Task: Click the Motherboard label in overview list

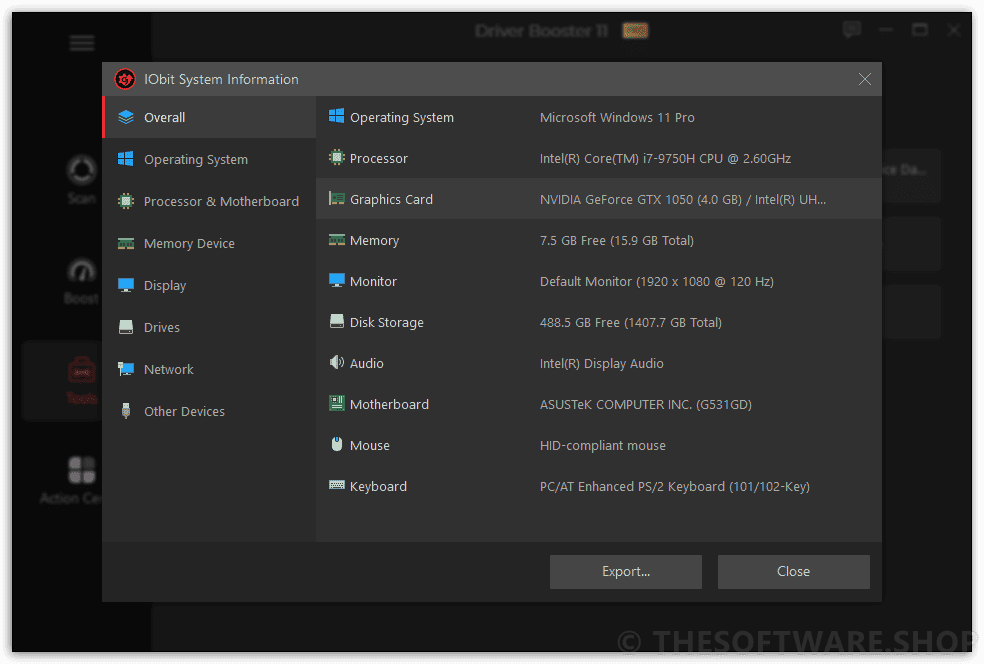Action: (389, 405)
